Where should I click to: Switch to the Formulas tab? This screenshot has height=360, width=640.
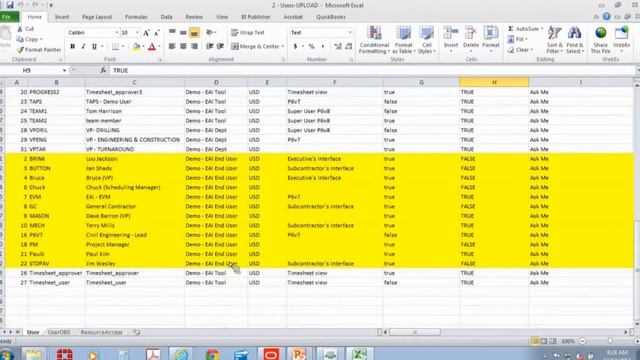tap(136, 17)
